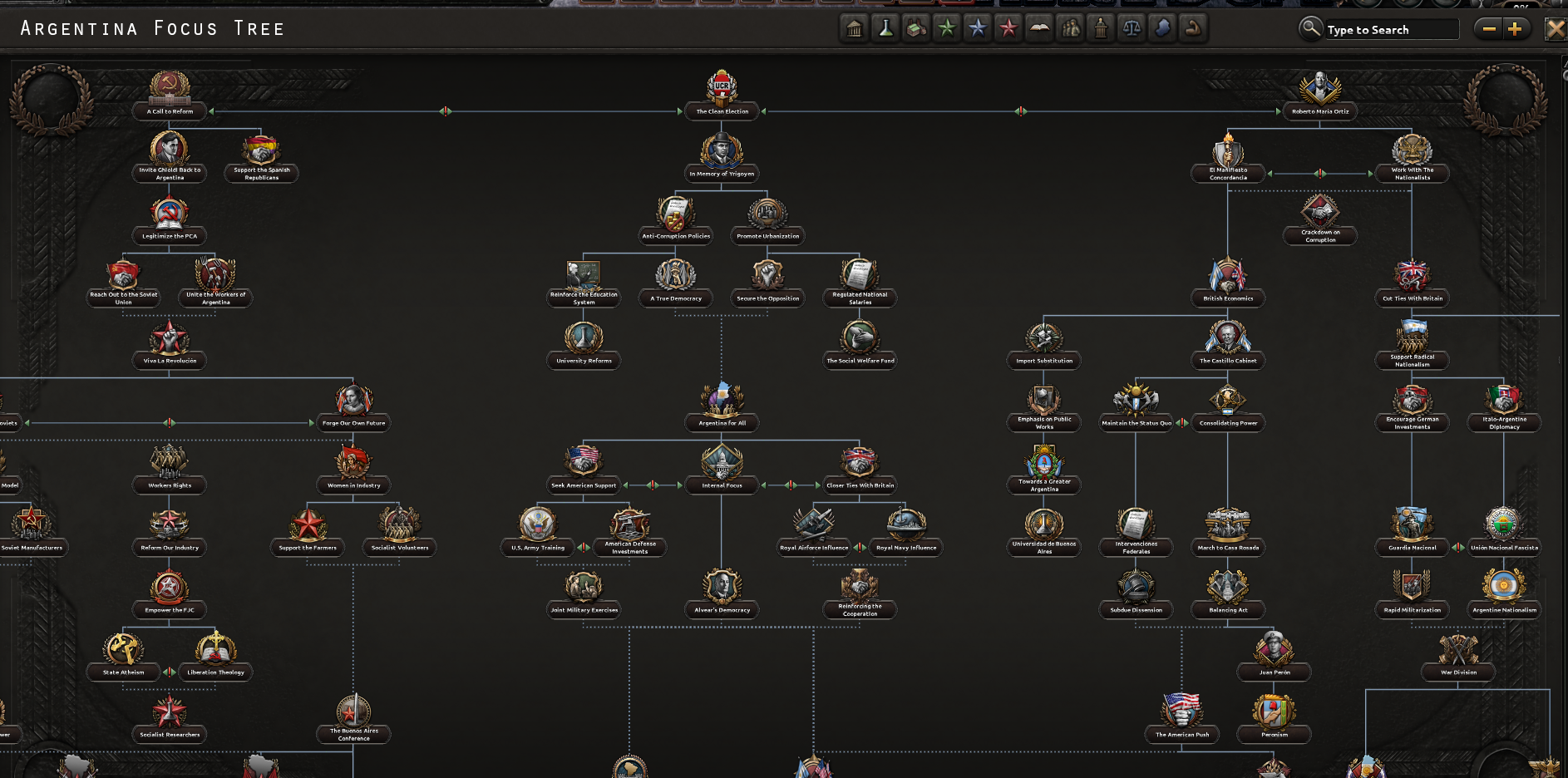Select Closer Ties With Britain focus
This screenshot has width=1568, height=778.
pyautogui.click(x=860, y=469)
